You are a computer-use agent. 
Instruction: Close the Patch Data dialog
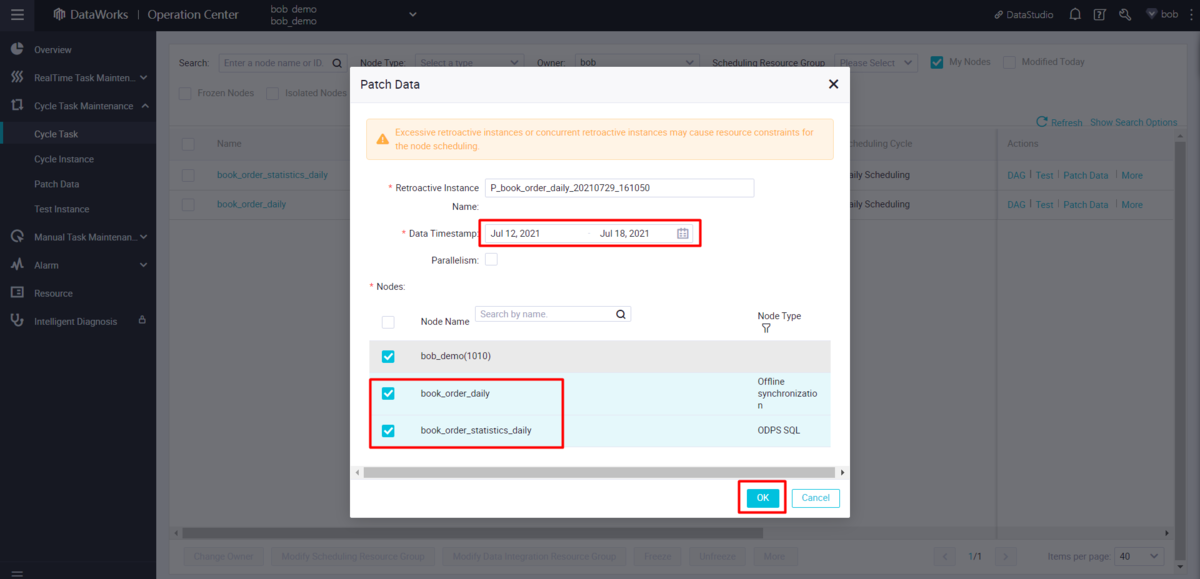[x=833, y=85]
